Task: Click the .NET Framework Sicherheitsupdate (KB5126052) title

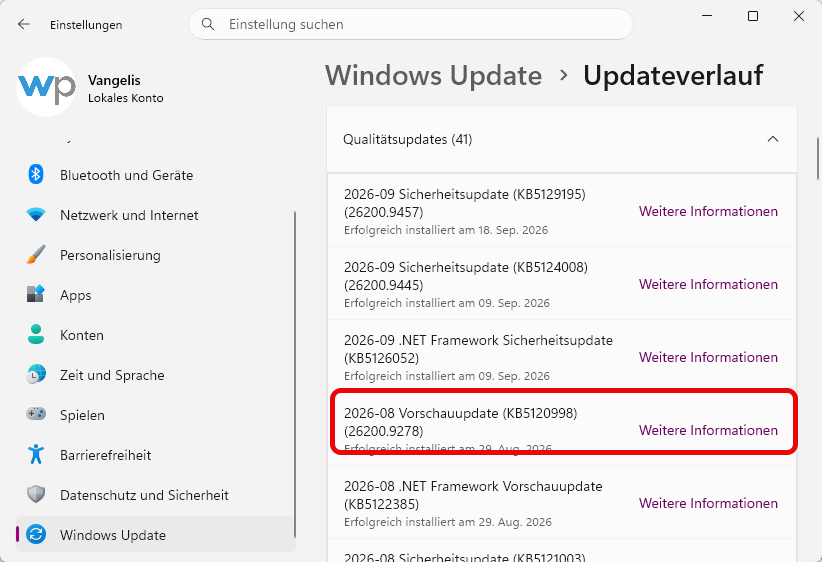Action: click(478, 349)
